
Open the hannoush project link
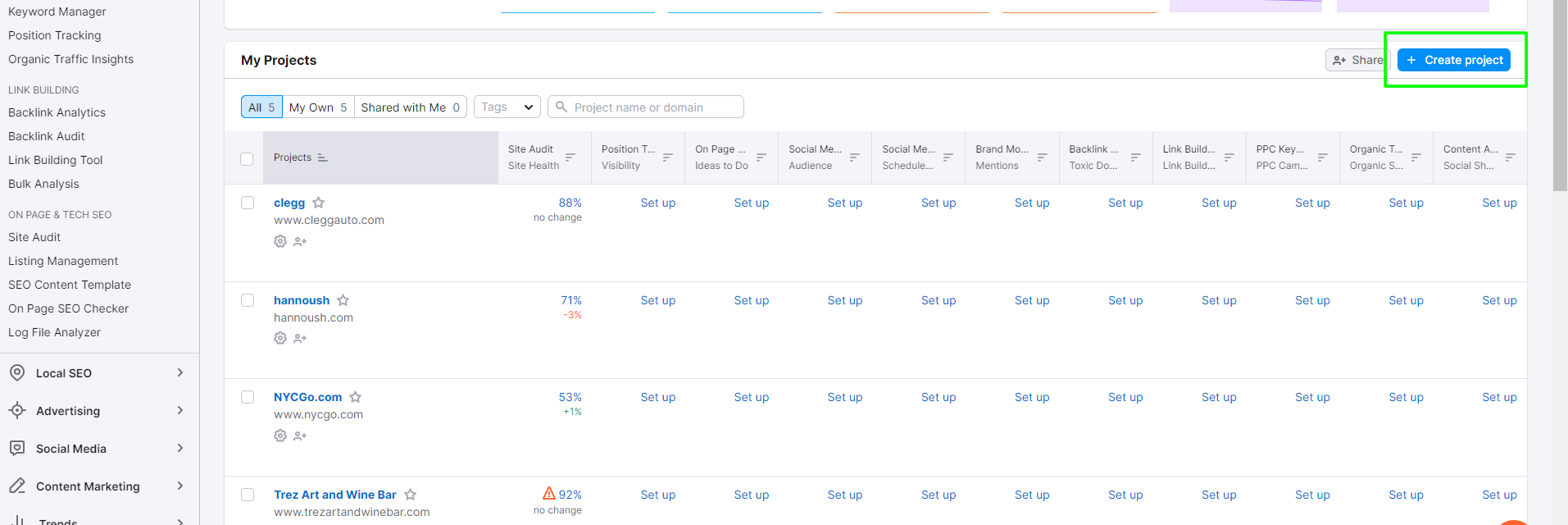point(302,300)
